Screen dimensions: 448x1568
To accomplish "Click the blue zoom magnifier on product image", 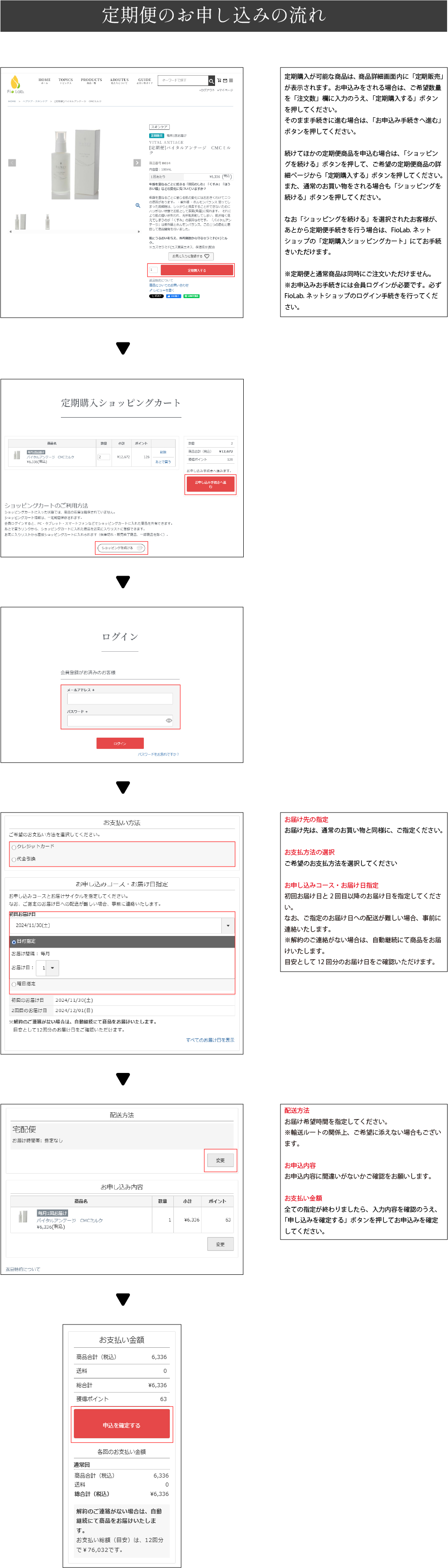I will coord(138,206).
